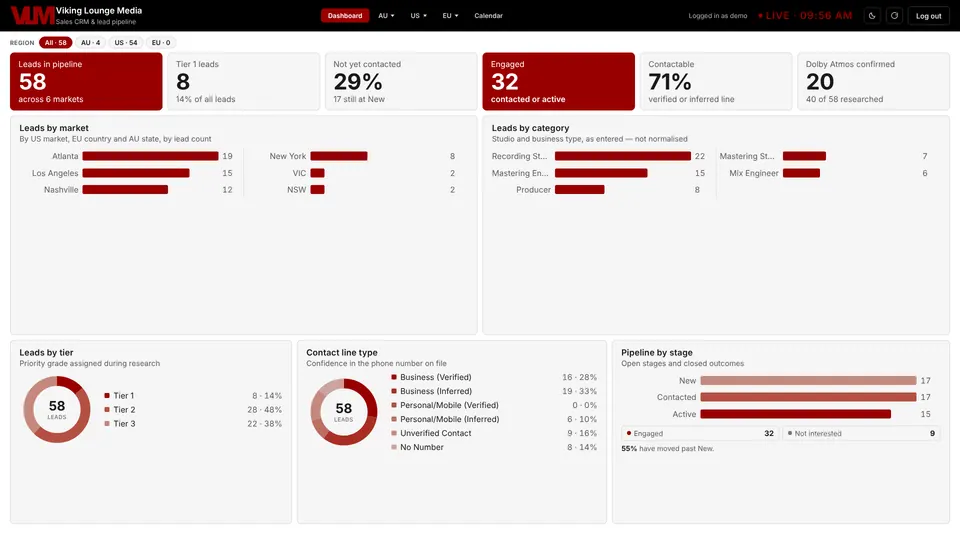This screenshot has width=960, height=540.
Task: Select No Number legend entry
Action: pos(494,447)
